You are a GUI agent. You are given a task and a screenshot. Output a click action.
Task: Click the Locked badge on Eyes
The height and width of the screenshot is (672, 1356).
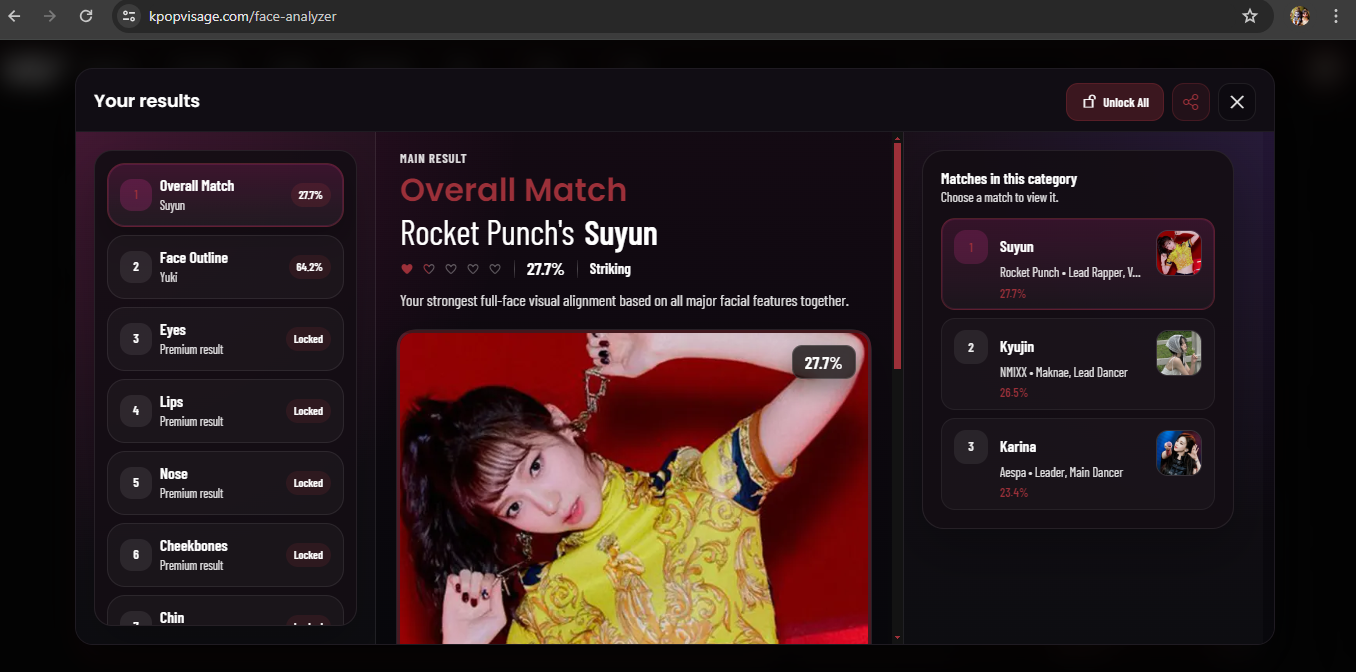tap(308, 339)
